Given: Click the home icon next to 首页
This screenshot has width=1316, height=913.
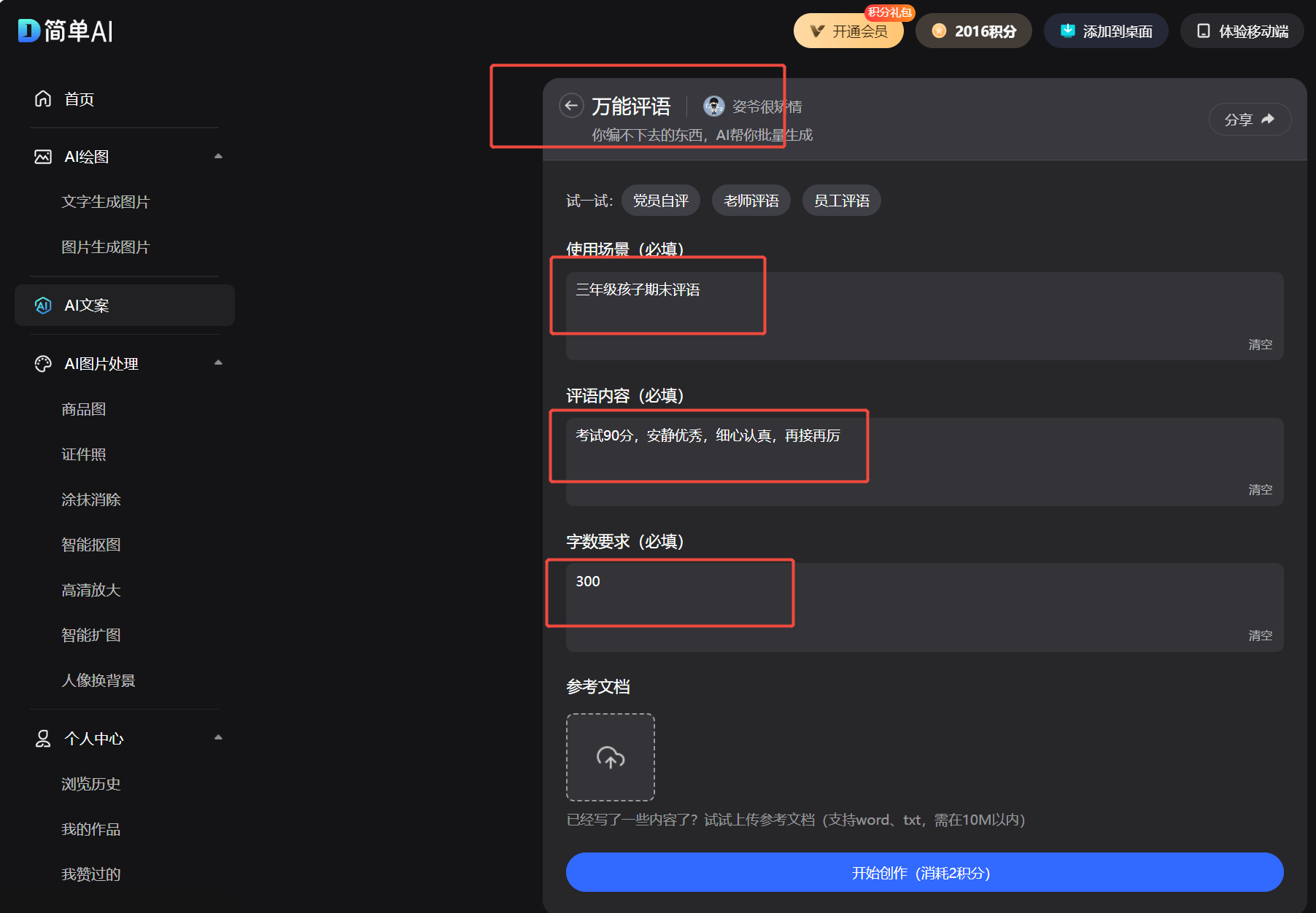Looking at the screenshot, I should (x=43, y=98).
